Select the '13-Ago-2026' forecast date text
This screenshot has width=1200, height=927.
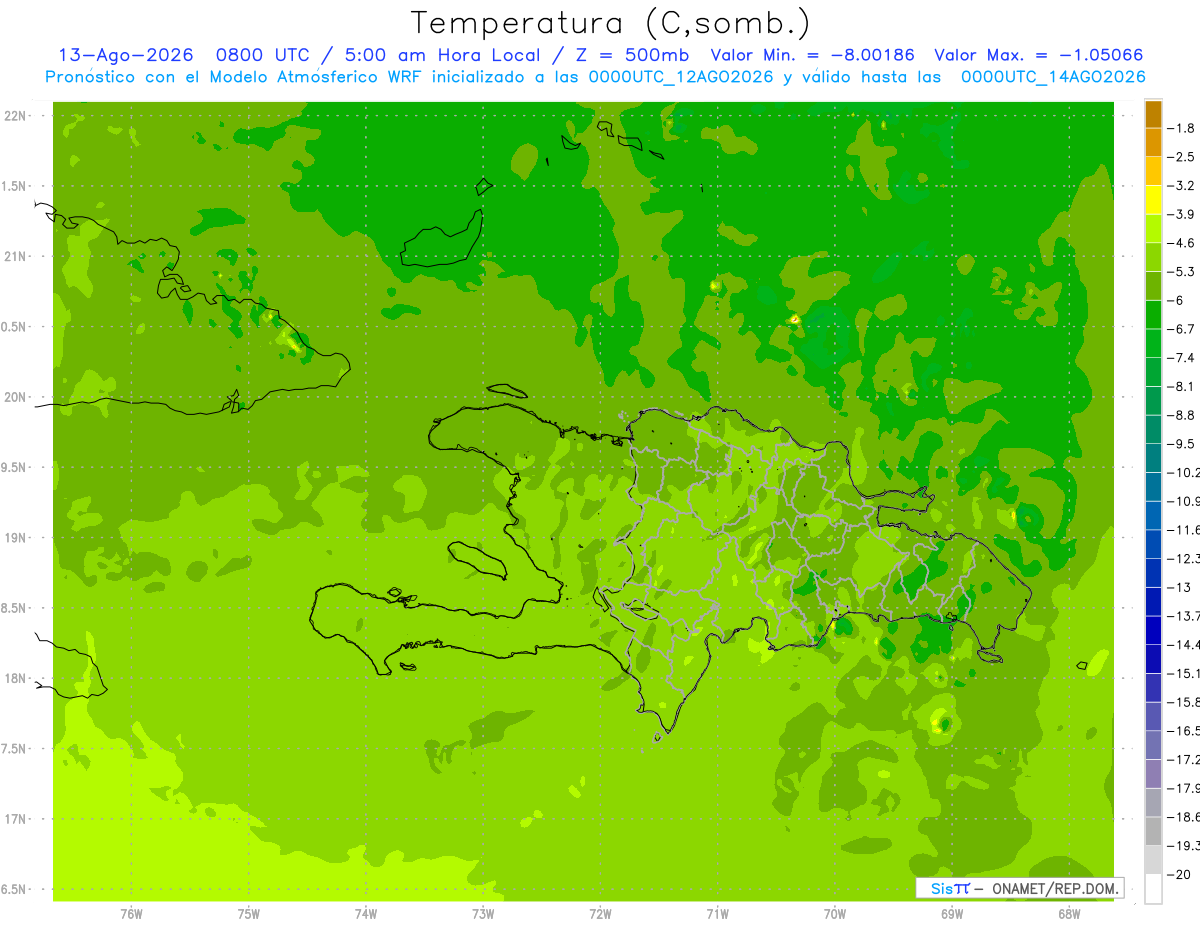click(126, 55)
